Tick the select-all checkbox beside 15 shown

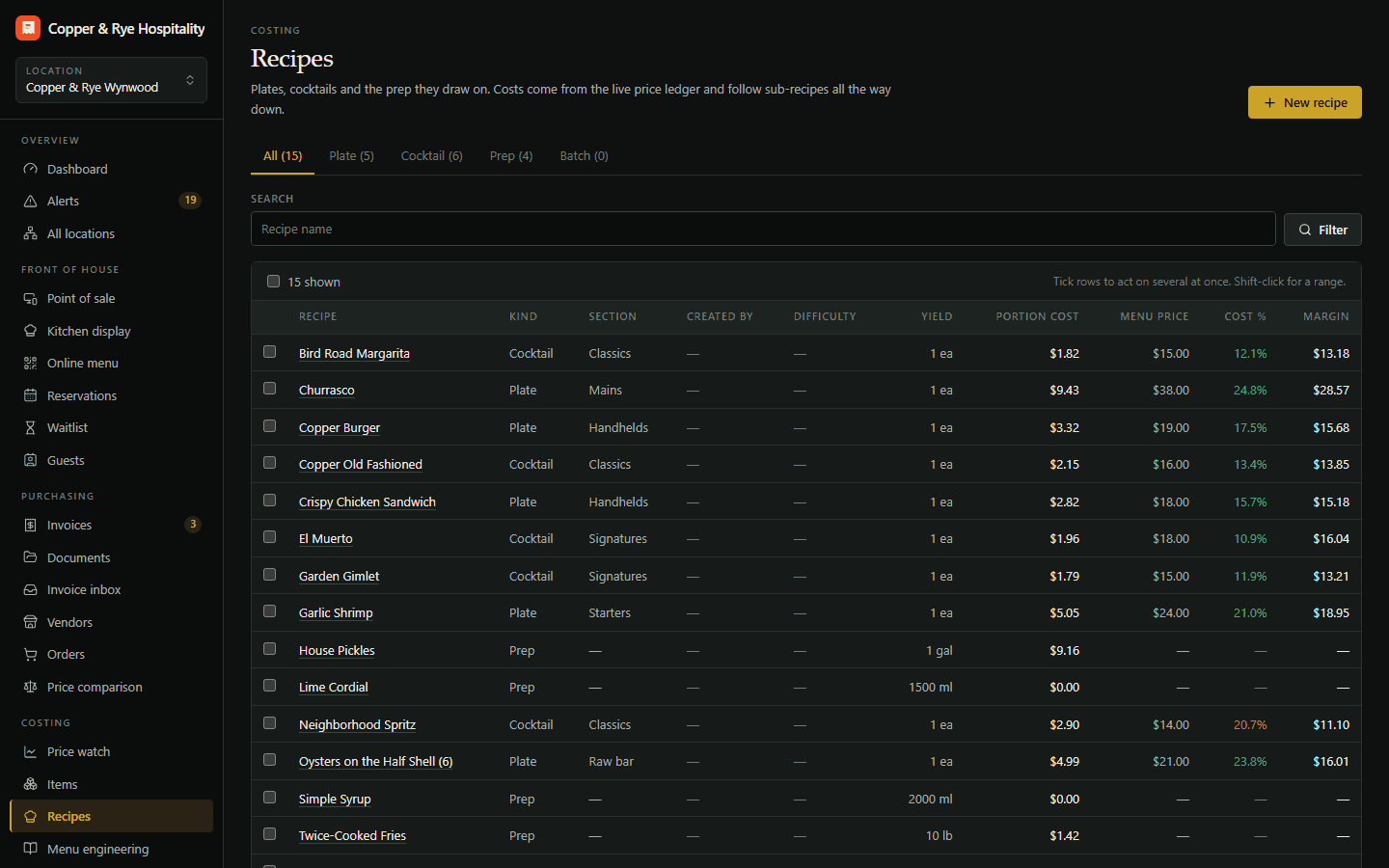tap(273, 282)
